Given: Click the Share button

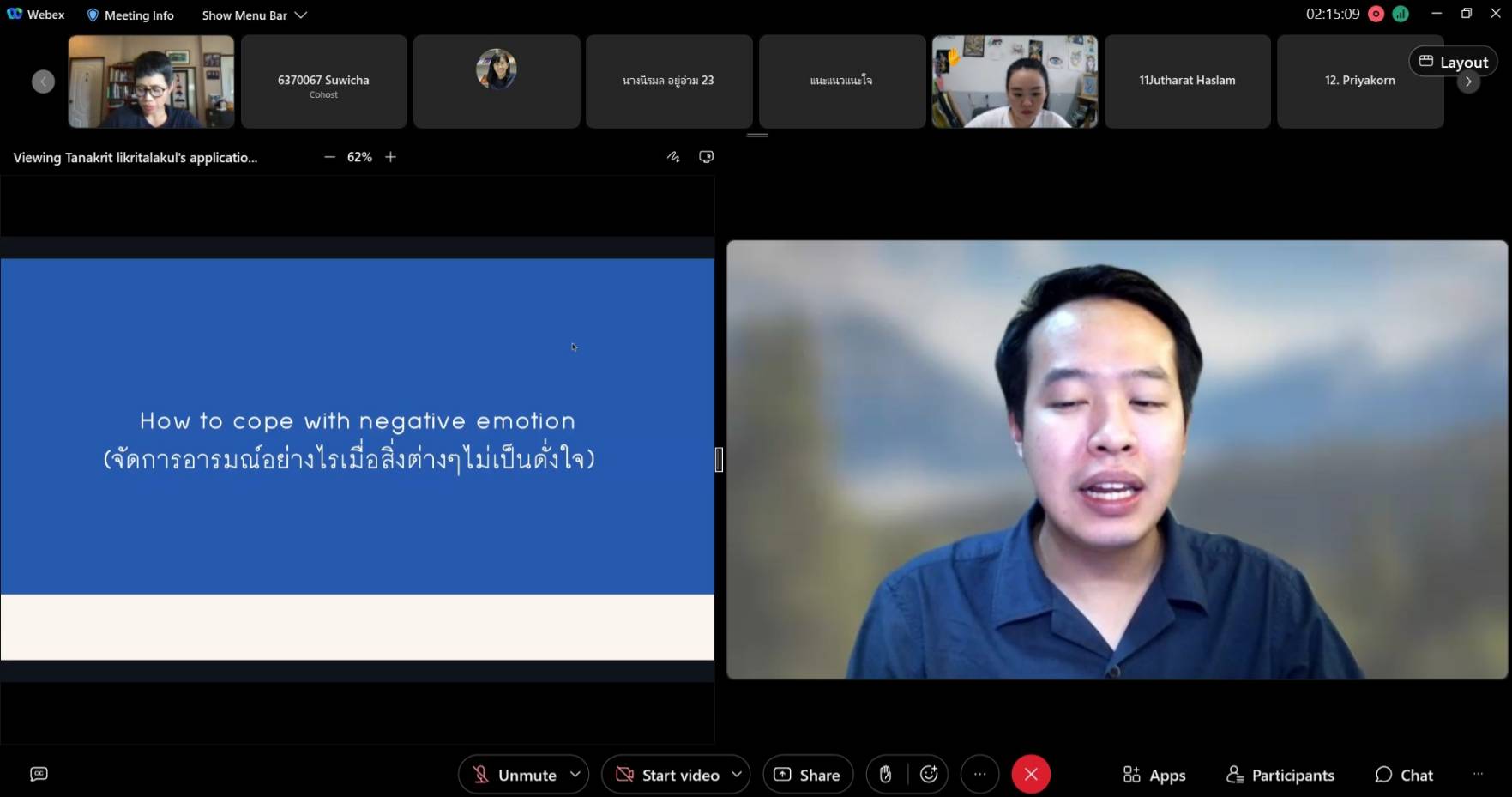Looking at the screenshot, I should (x=807, y=775).
